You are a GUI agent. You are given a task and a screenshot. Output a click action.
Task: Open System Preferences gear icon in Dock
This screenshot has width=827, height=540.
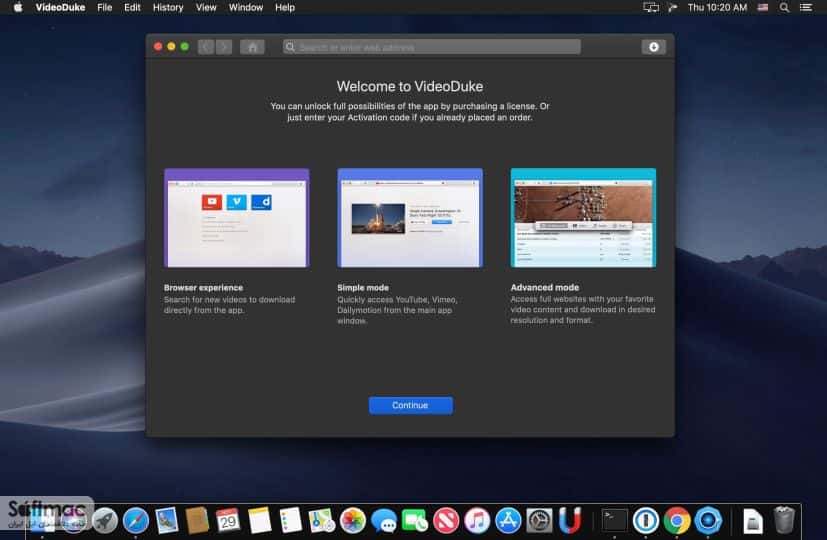(x=540, y=520)
